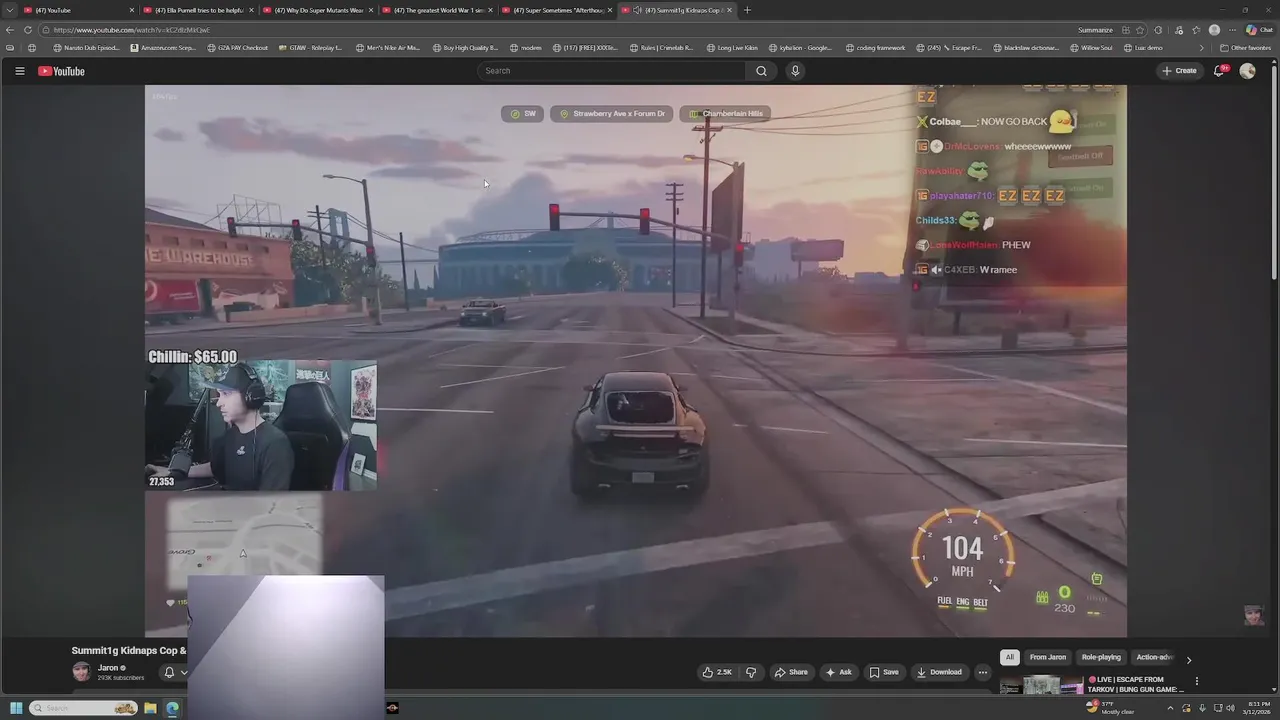Open the weather widget in taskbar
The height and width of the screenshot is (720, 1280).
click(x=1110, y=707)
